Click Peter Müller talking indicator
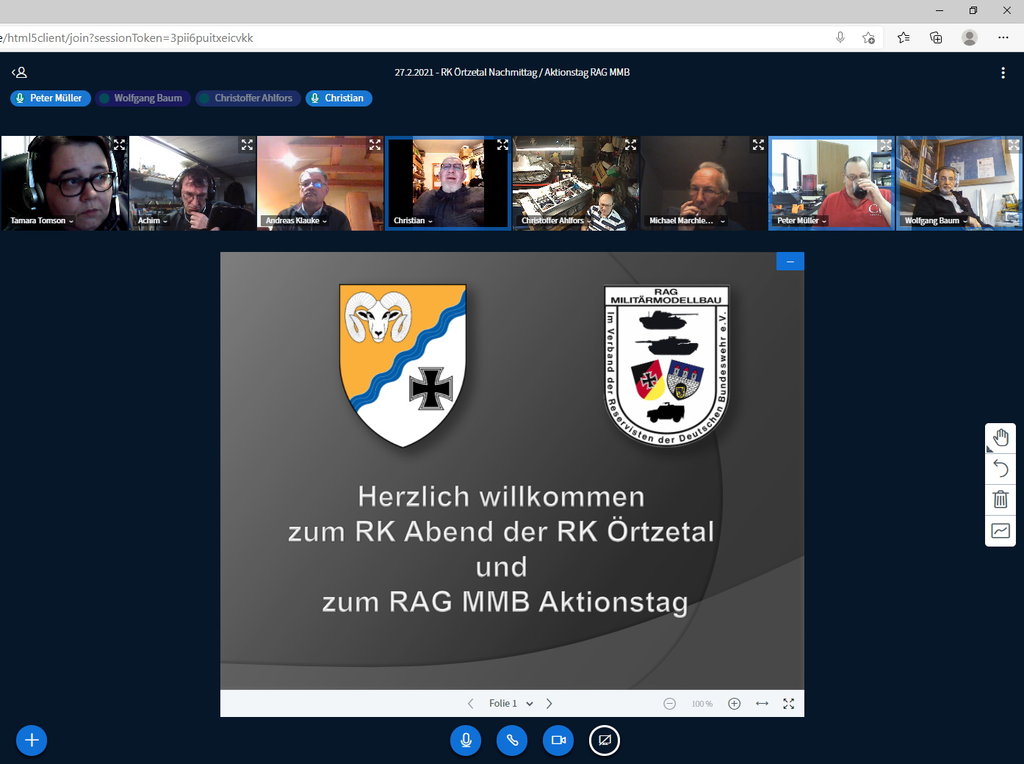 click(x=50, y=98)
